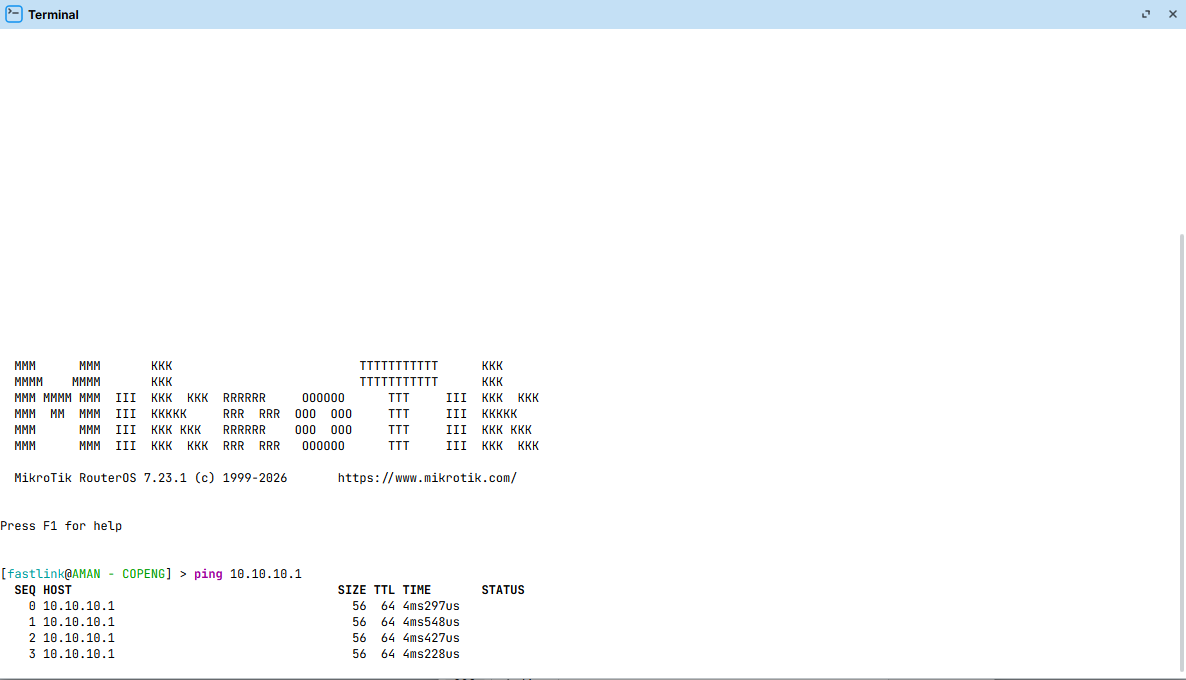Viewport: 1186px width, 680px height.
Task: Click the Terminal icon in title bar
Action: pos(14,14)
